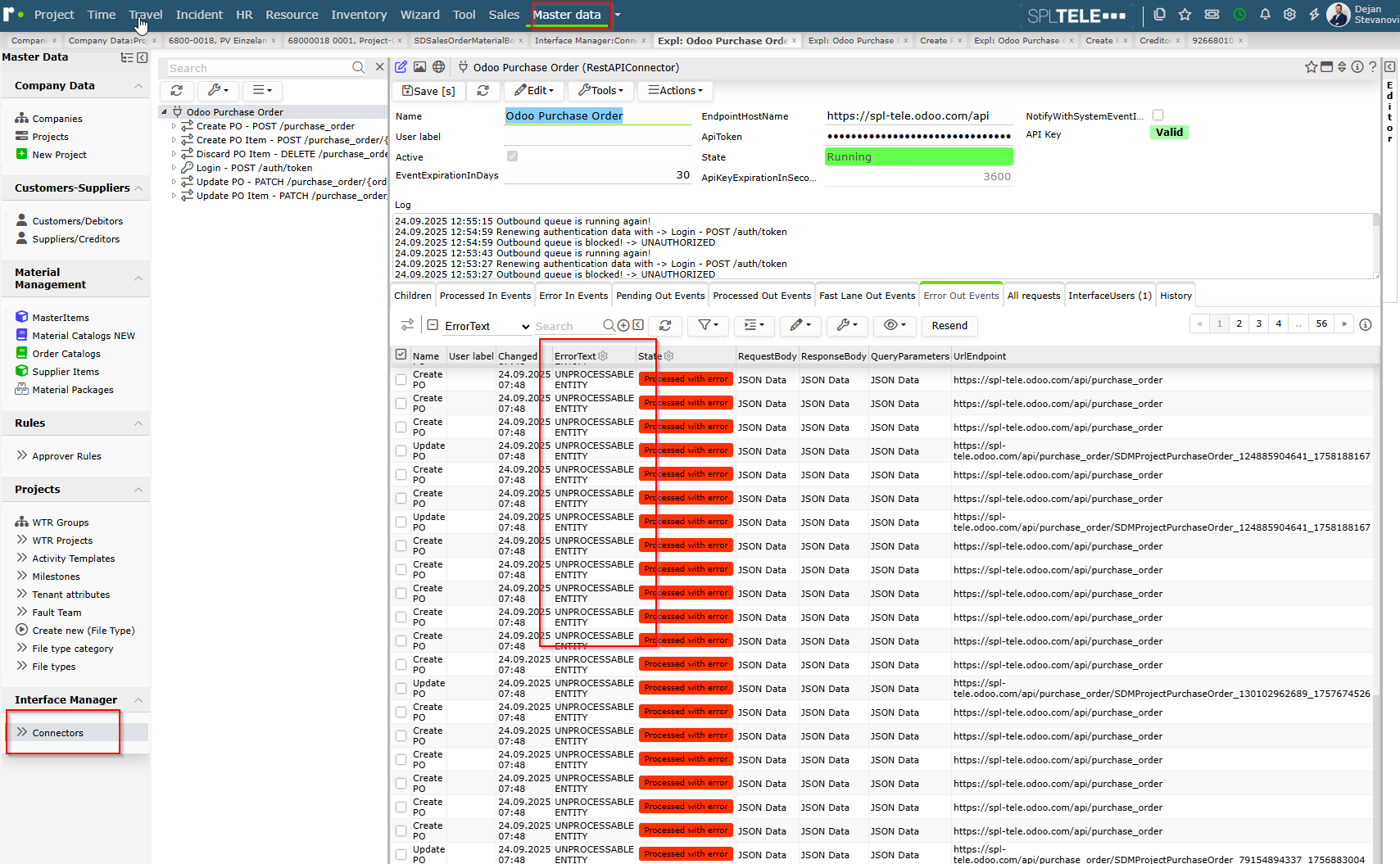Image resolution: width=1400 pixels, height=864 pixels.
Task: Open the settings gear in the header
Action: click(1289, 15)
